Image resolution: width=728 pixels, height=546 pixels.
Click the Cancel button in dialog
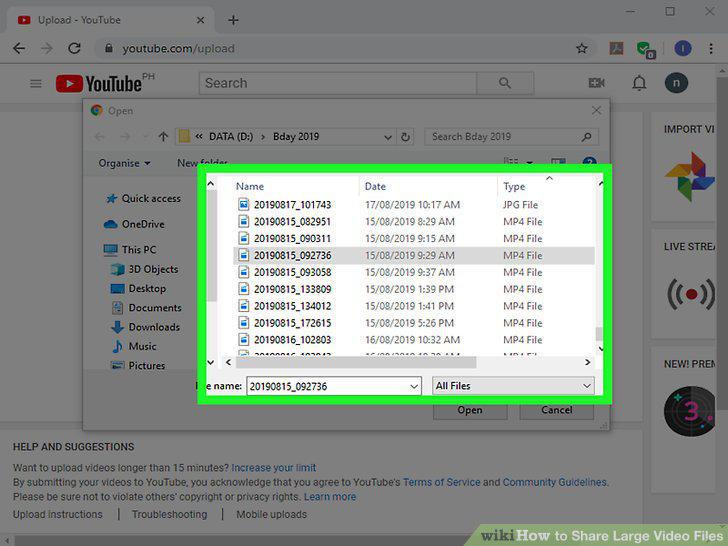point(556,410)
